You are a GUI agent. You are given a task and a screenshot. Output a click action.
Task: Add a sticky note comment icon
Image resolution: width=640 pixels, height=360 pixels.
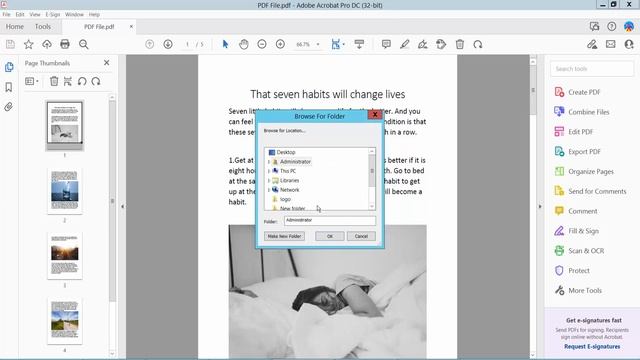click(386, 44)
